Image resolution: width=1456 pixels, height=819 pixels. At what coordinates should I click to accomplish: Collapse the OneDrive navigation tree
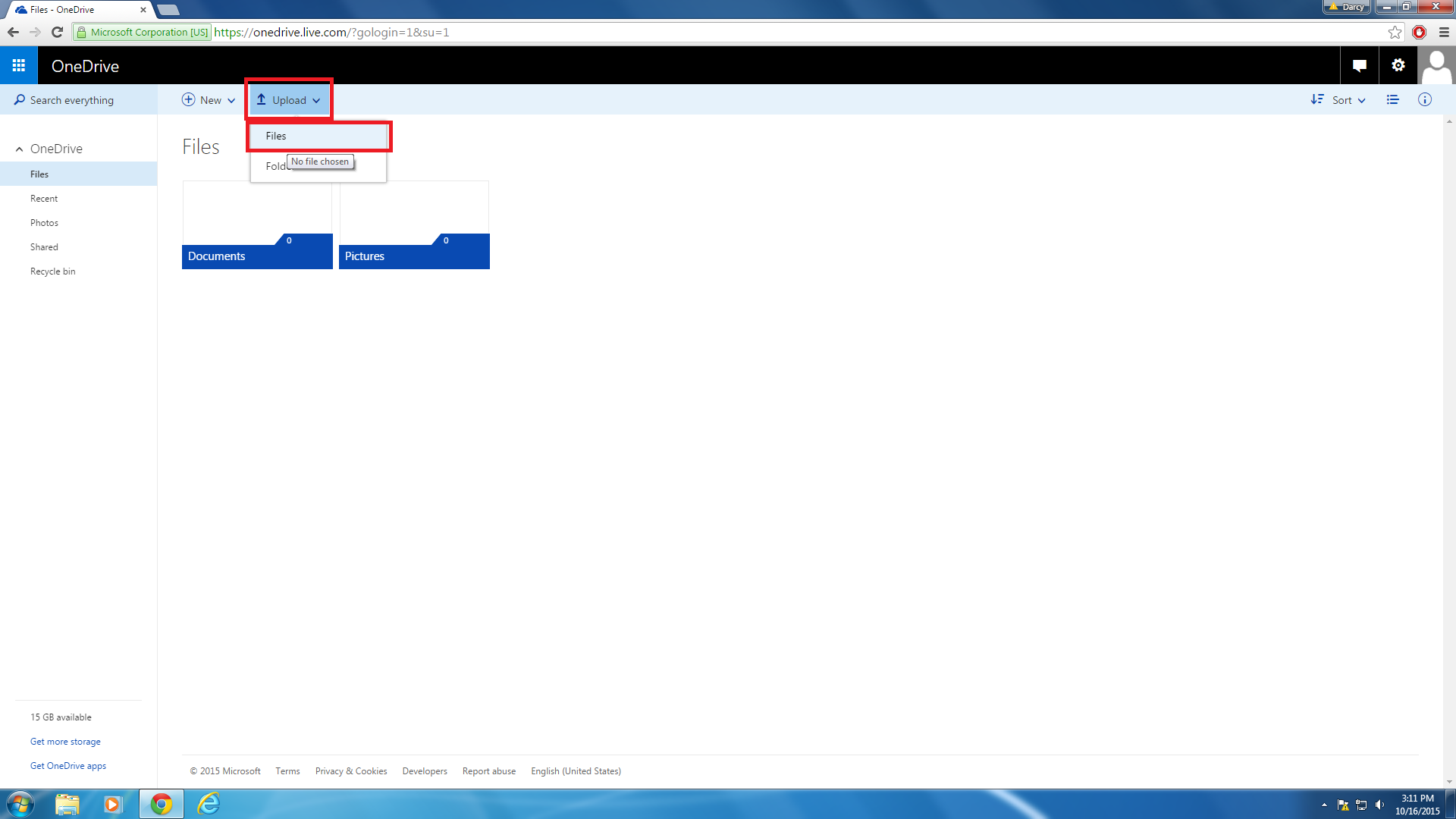coord(19,149)
